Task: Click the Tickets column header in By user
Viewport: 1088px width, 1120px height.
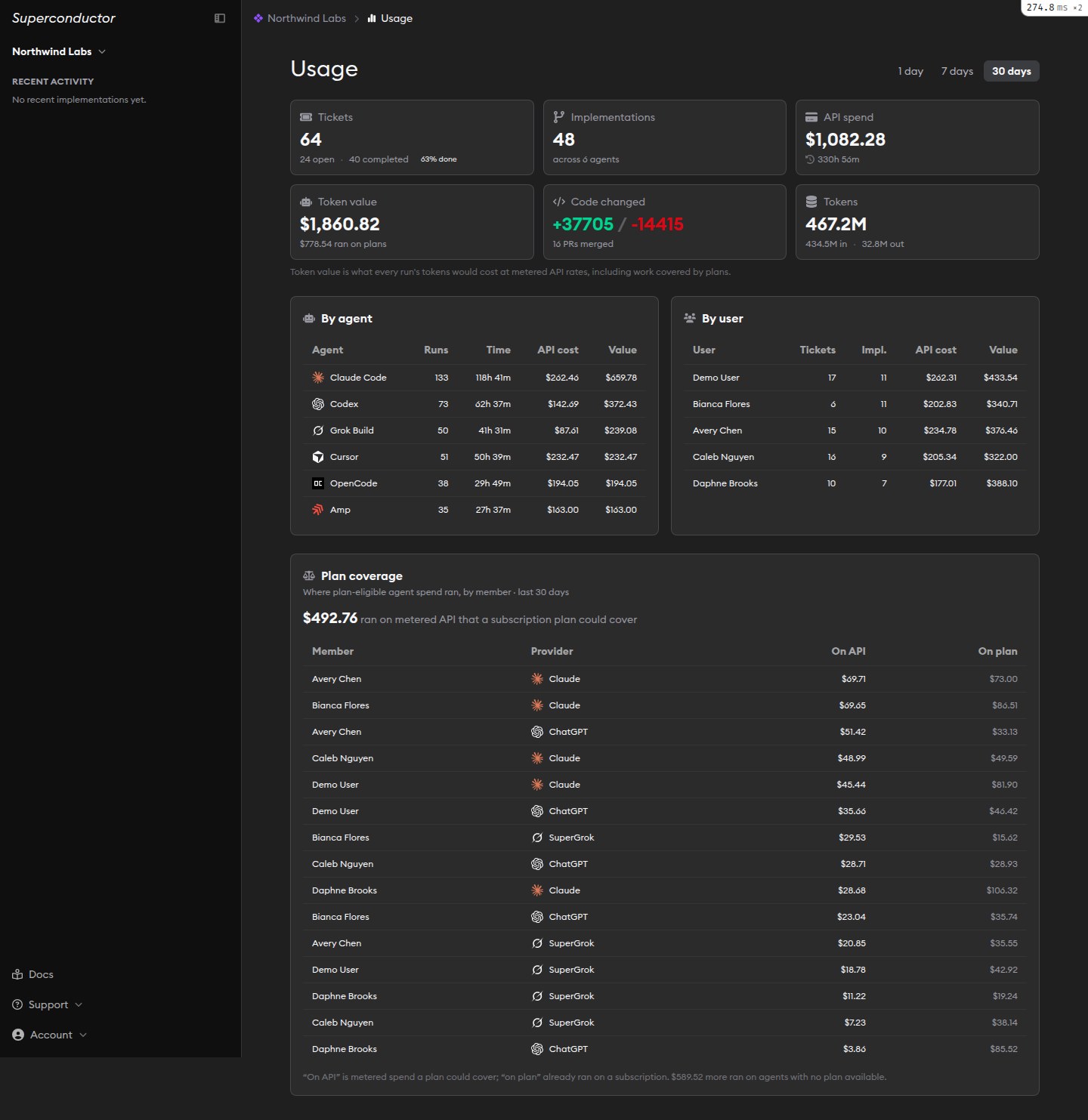Action: (x=818, y=350)
